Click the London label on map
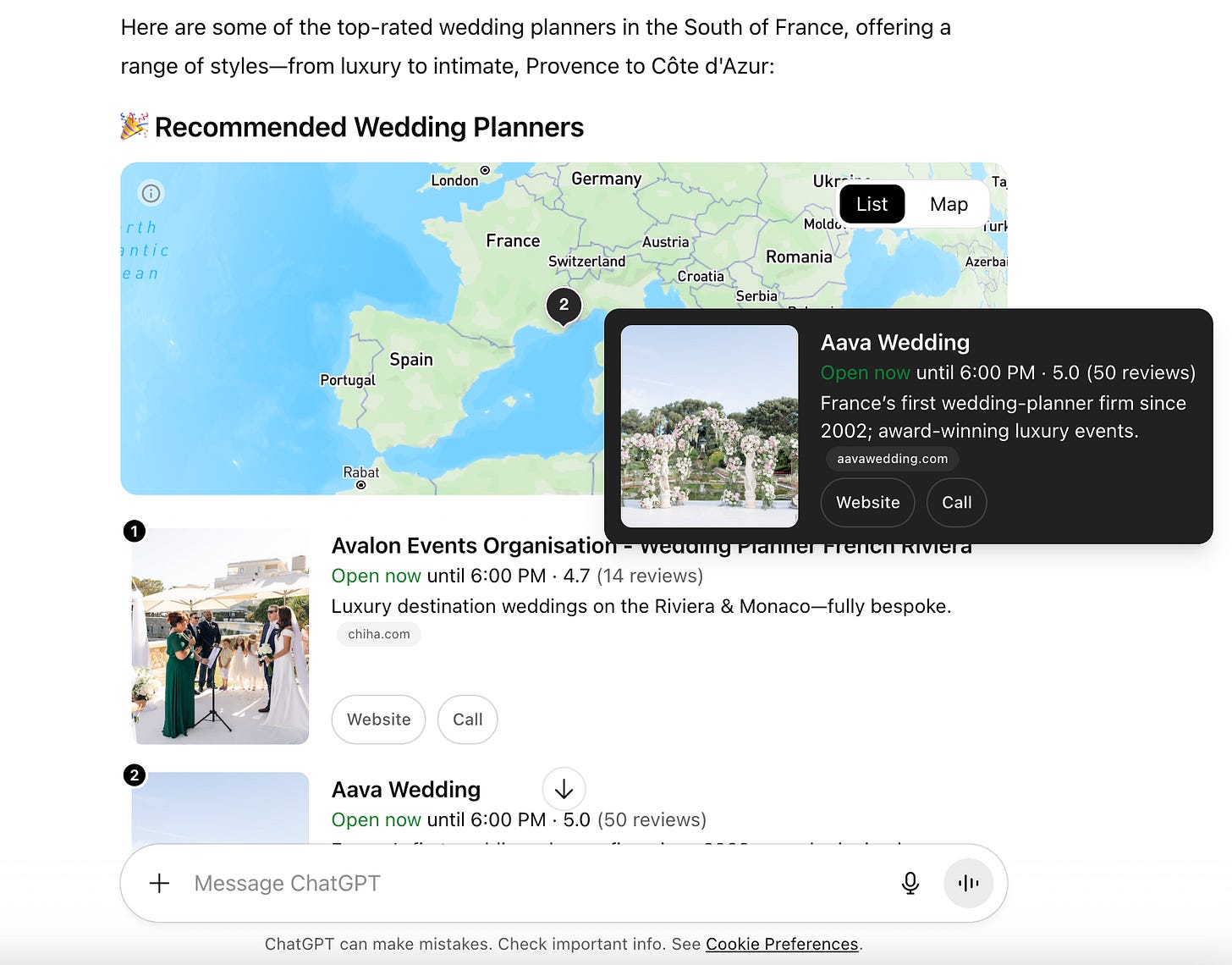 click(x=454, y=180)
